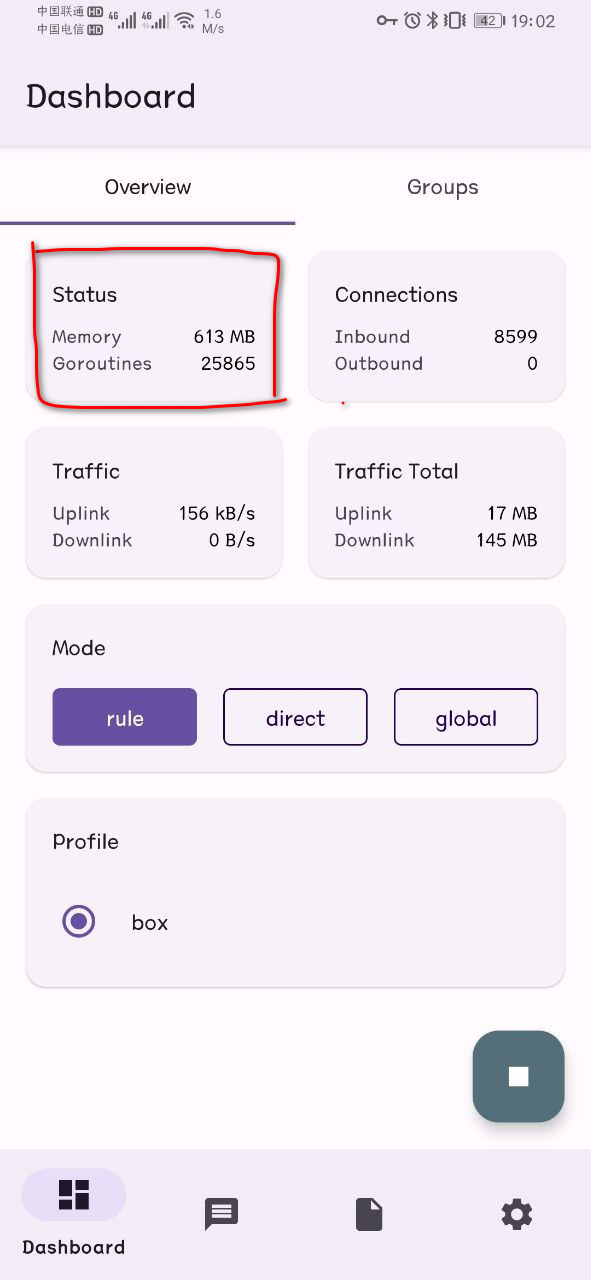This screenshot has height=1280, width=591.
Task: Tap the Traffic card showing uplink speed
Action: 154,503
